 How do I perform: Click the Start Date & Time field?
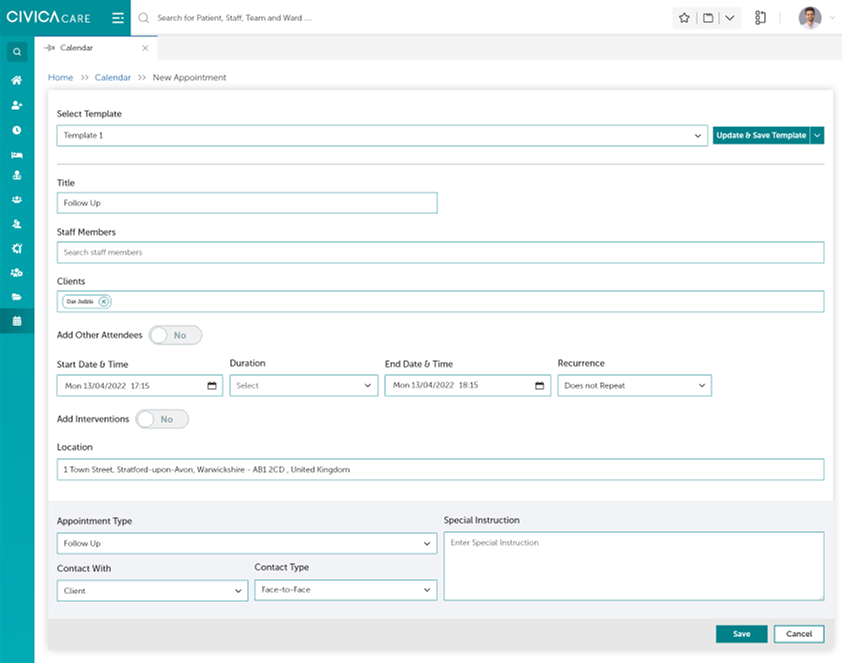(140, 386)
